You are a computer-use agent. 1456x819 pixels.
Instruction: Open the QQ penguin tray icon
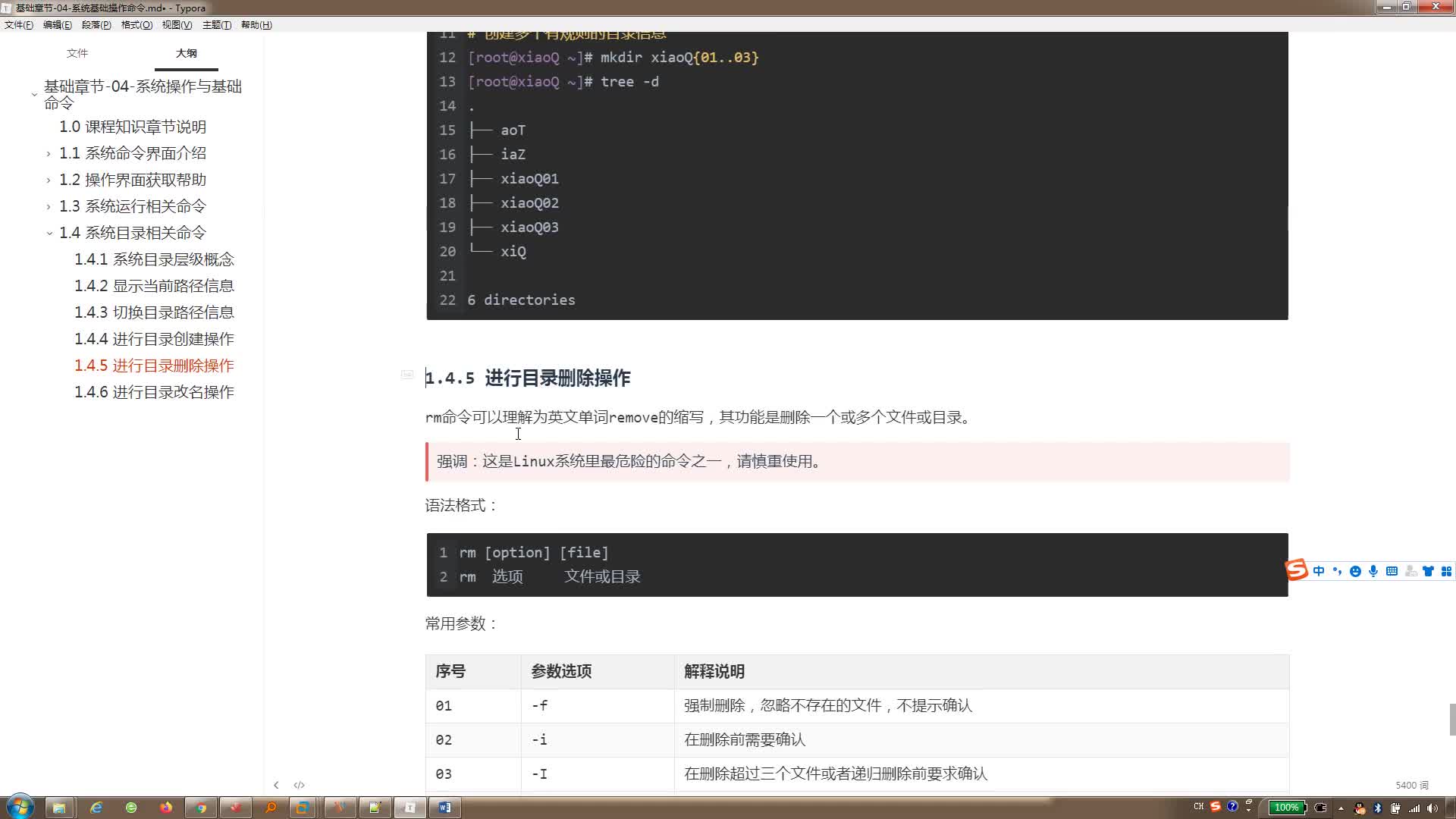click(1360, 808)
